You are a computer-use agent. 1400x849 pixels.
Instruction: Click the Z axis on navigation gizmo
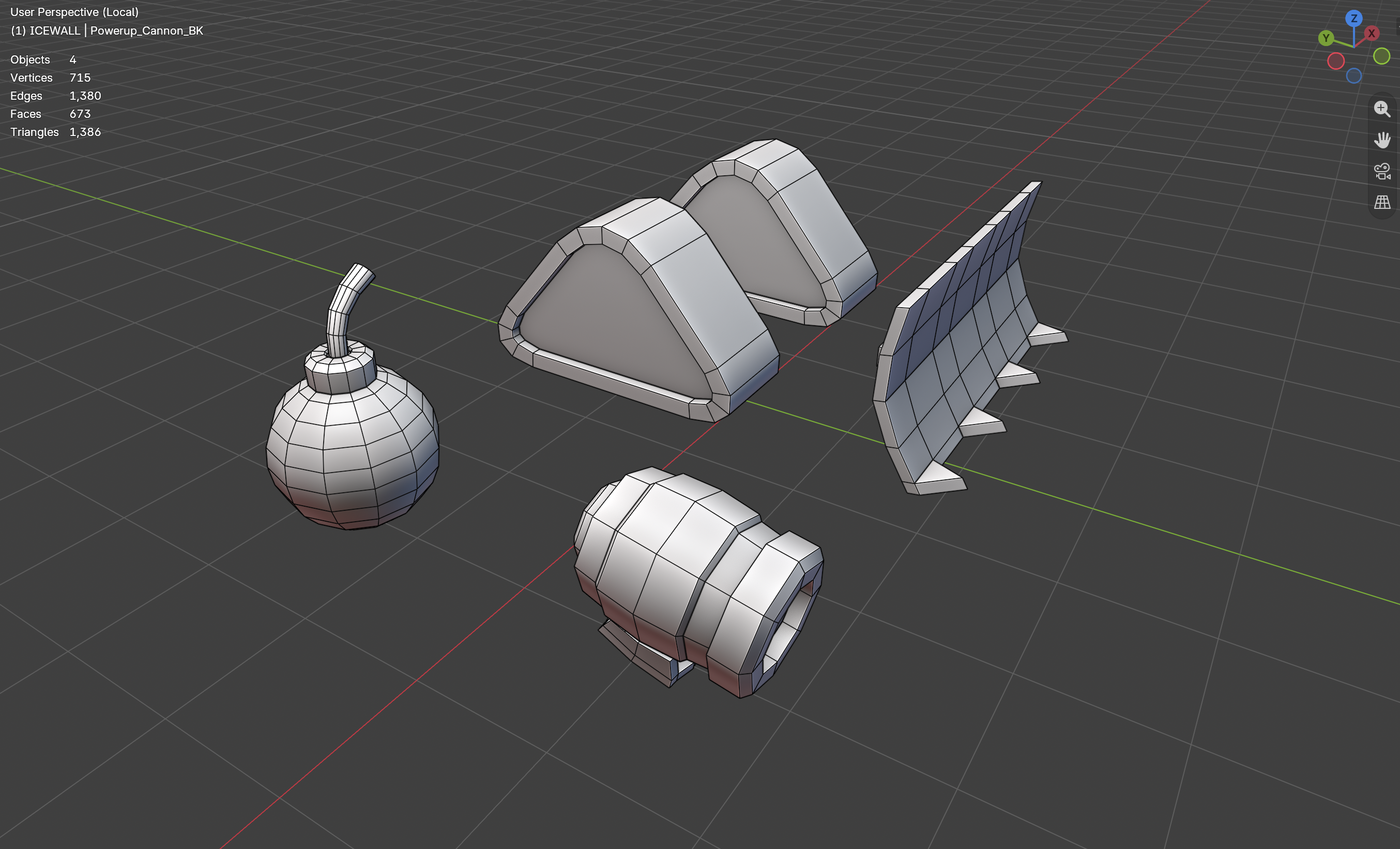(x=1354, y=18)
